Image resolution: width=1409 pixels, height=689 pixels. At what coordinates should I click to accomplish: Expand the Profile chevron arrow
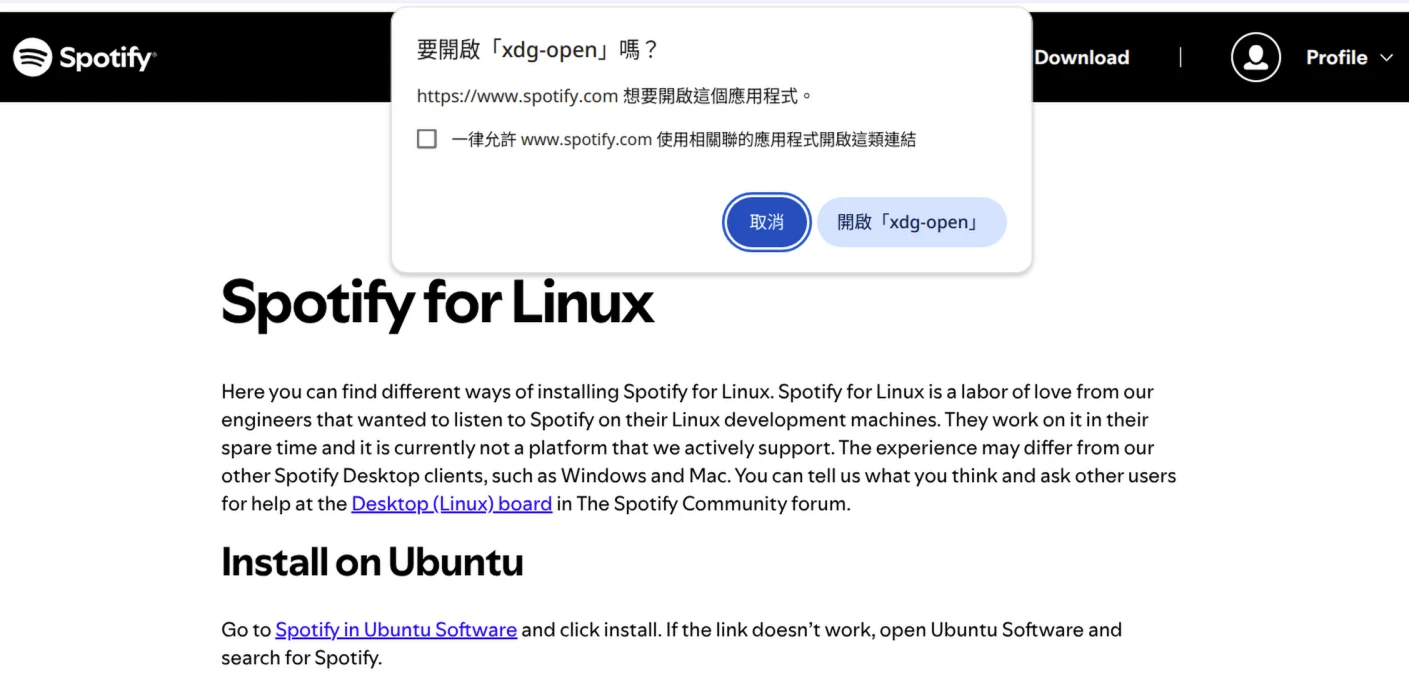pyautogui.click(x=1386, y=58)
